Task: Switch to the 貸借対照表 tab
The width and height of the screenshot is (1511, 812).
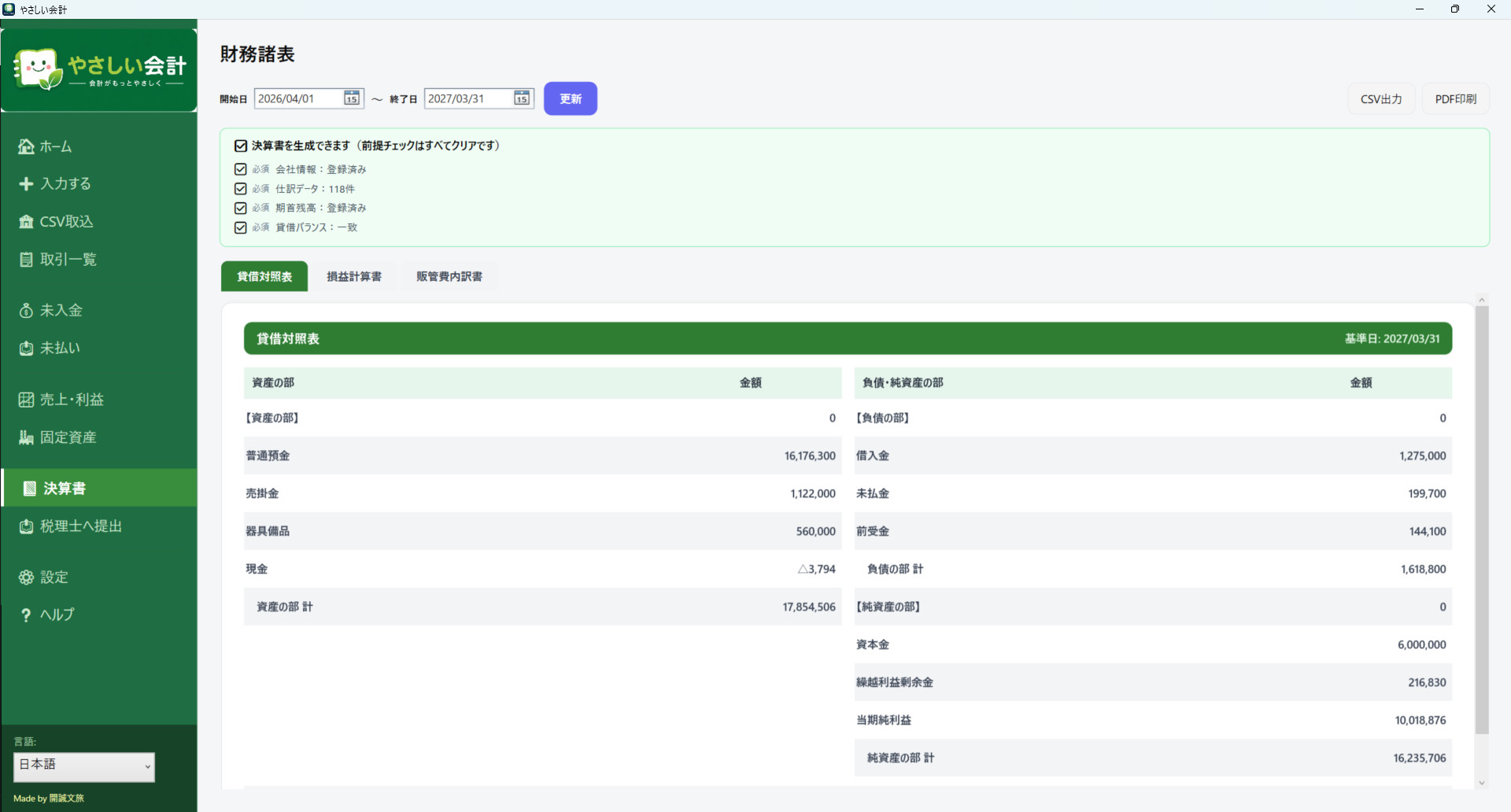Action: tap(264, 277)
